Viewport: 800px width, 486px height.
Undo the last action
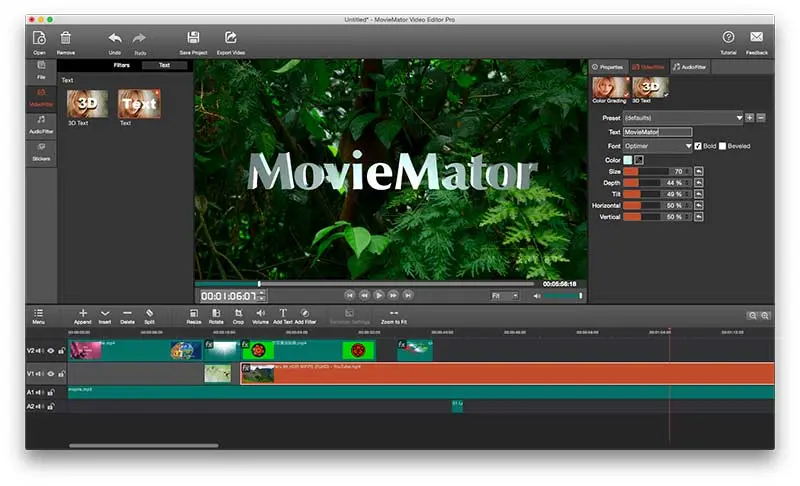pyautogui.click(x=115, y=38)
